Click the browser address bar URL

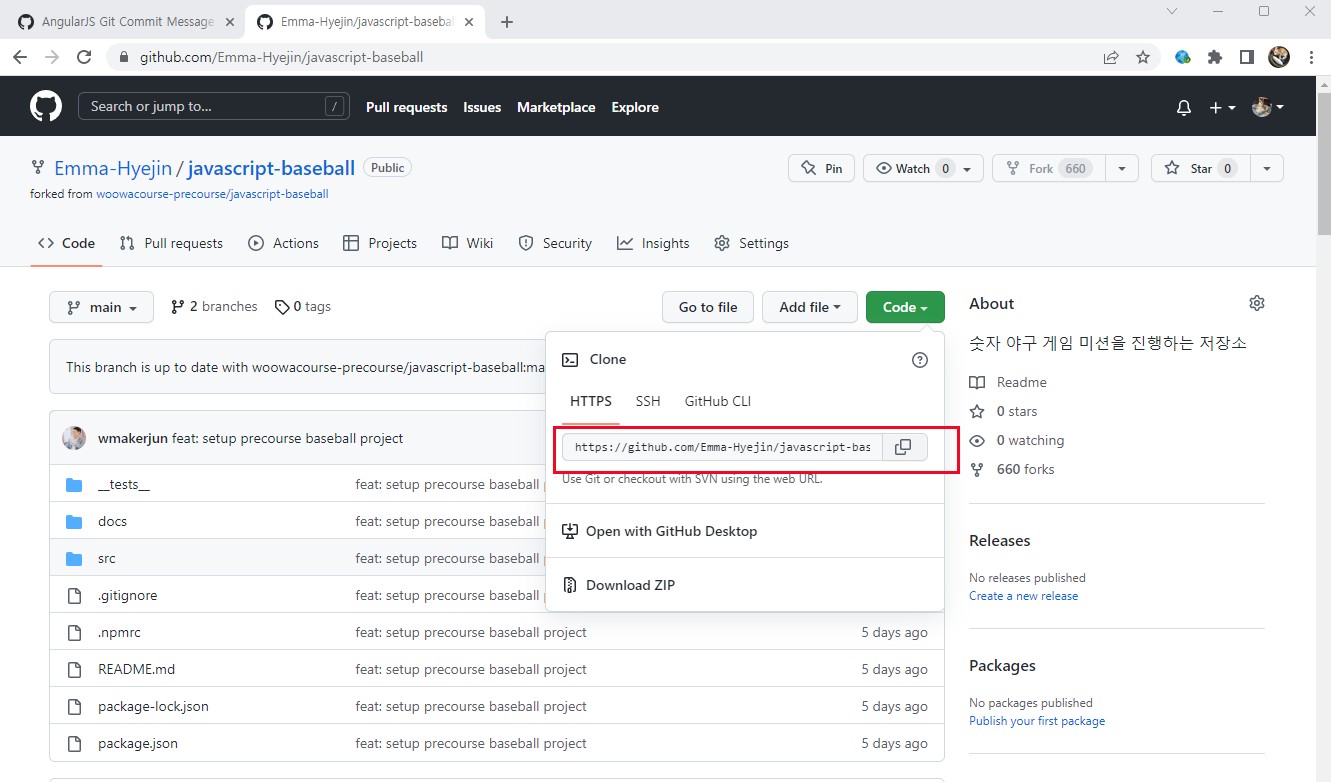281,57
